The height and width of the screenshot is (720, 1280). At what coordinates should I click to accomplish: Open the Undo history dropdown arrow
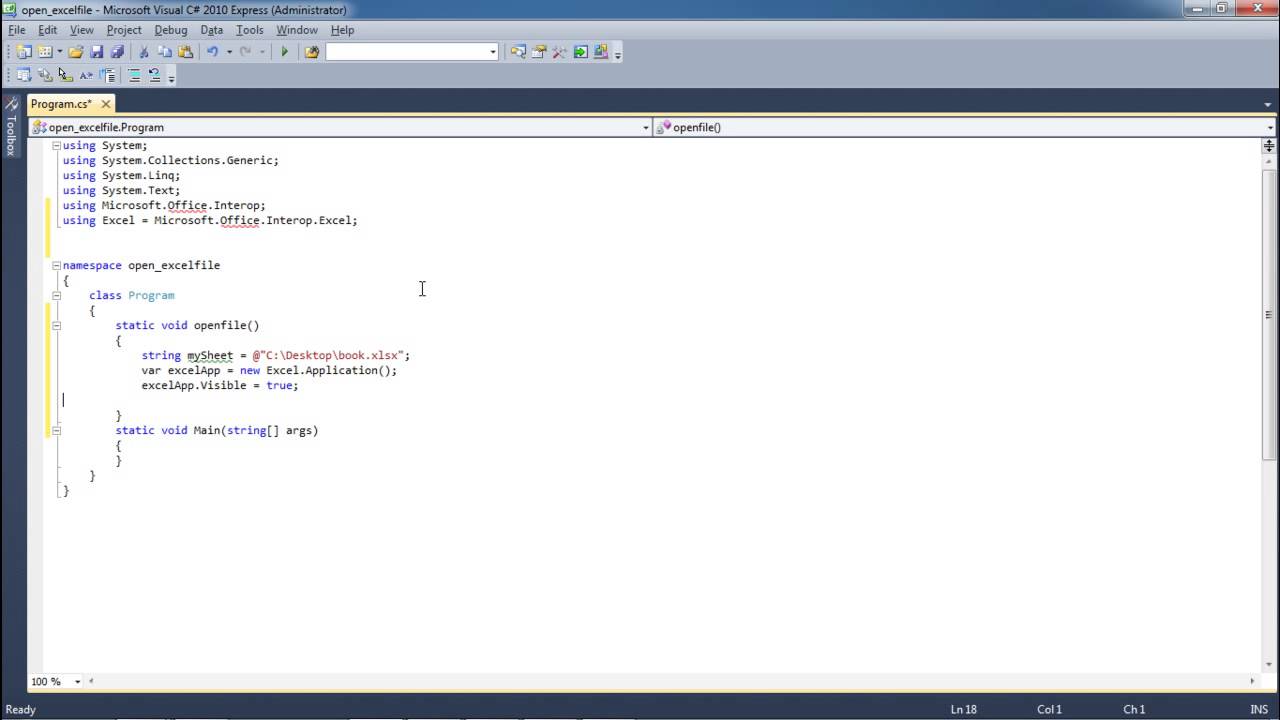tap(227, 51)
